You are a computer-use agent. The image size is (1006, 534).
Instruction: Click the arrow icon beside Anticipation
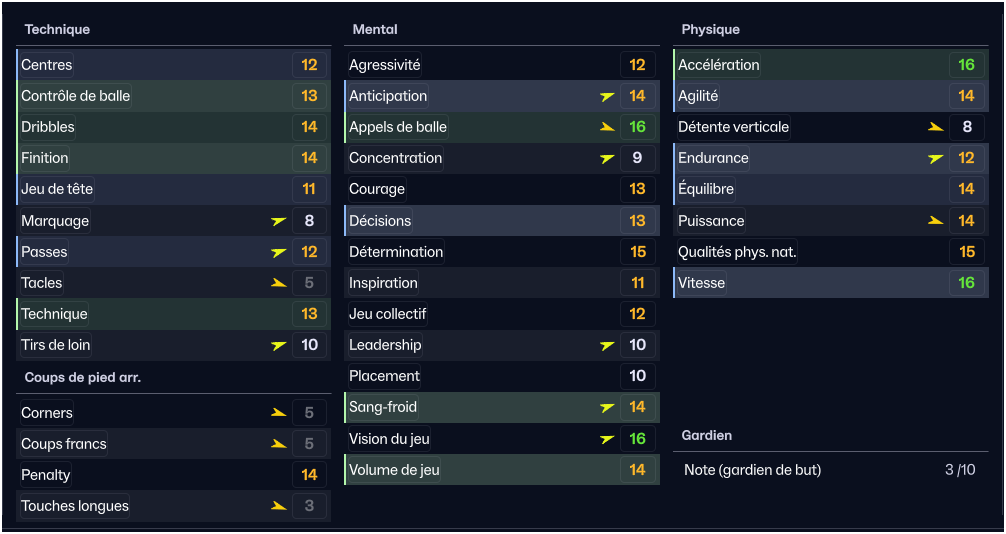click(x=607, y=96)
